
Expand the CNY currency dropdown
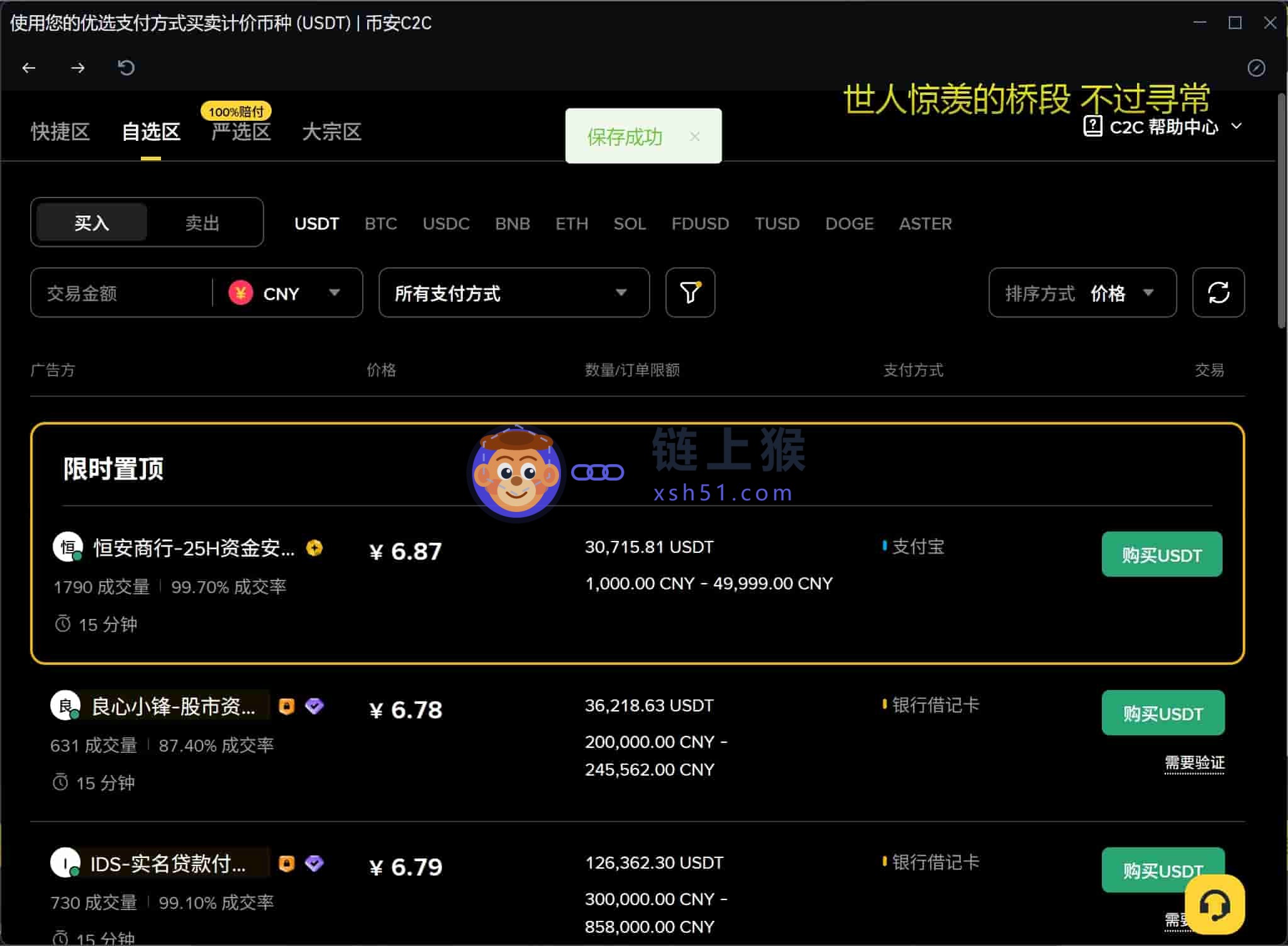(x=335, y=292)
